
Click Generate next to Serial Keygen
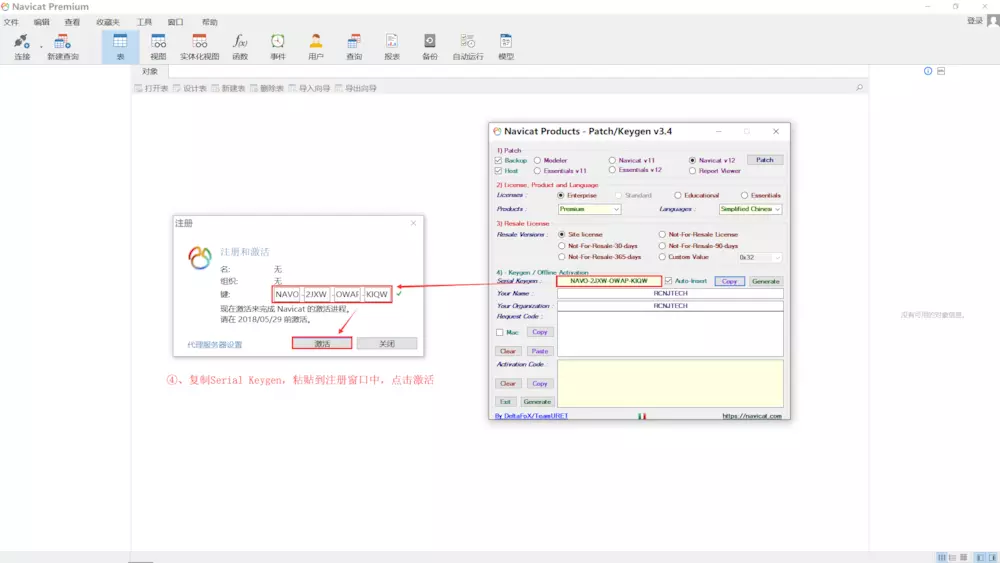pos(765,281)
